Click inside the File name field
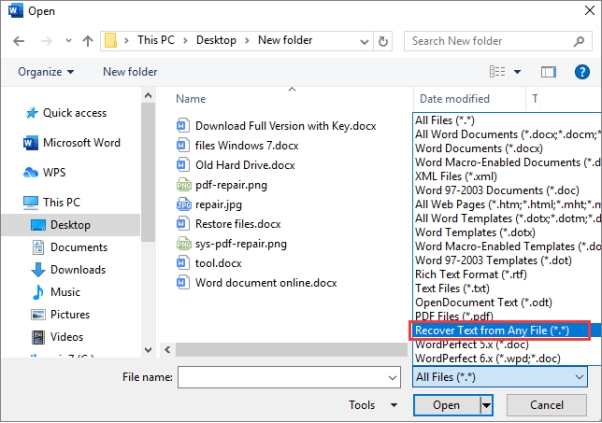 [290, 377]
